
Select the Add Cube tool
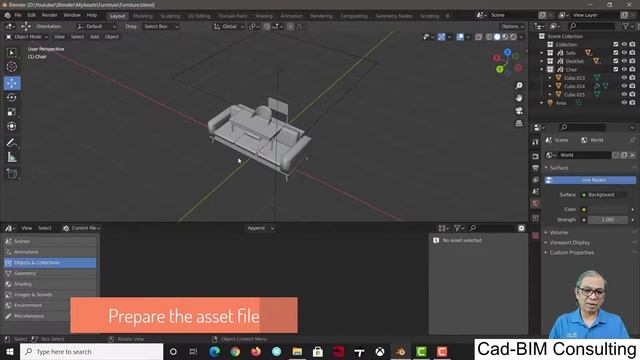pos(12,174)
